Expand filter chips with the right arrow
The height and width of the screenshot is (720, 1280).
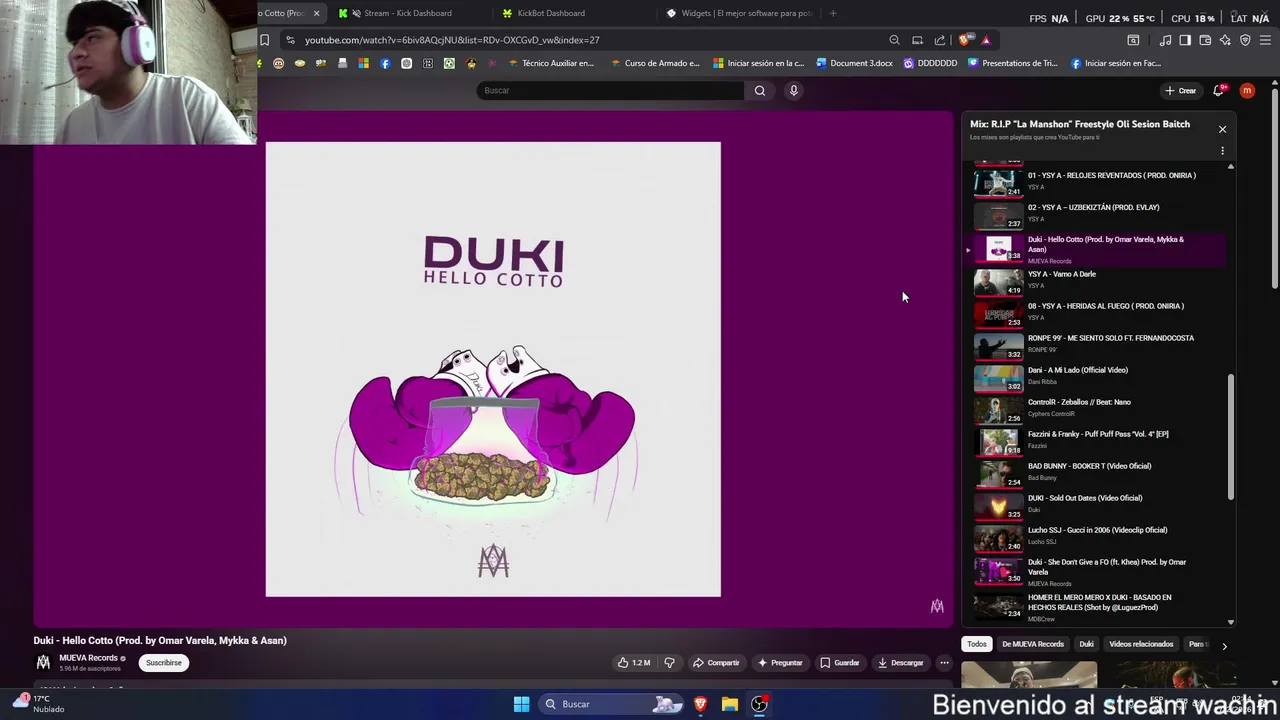pyautogui.click(x=1224, y=646)
